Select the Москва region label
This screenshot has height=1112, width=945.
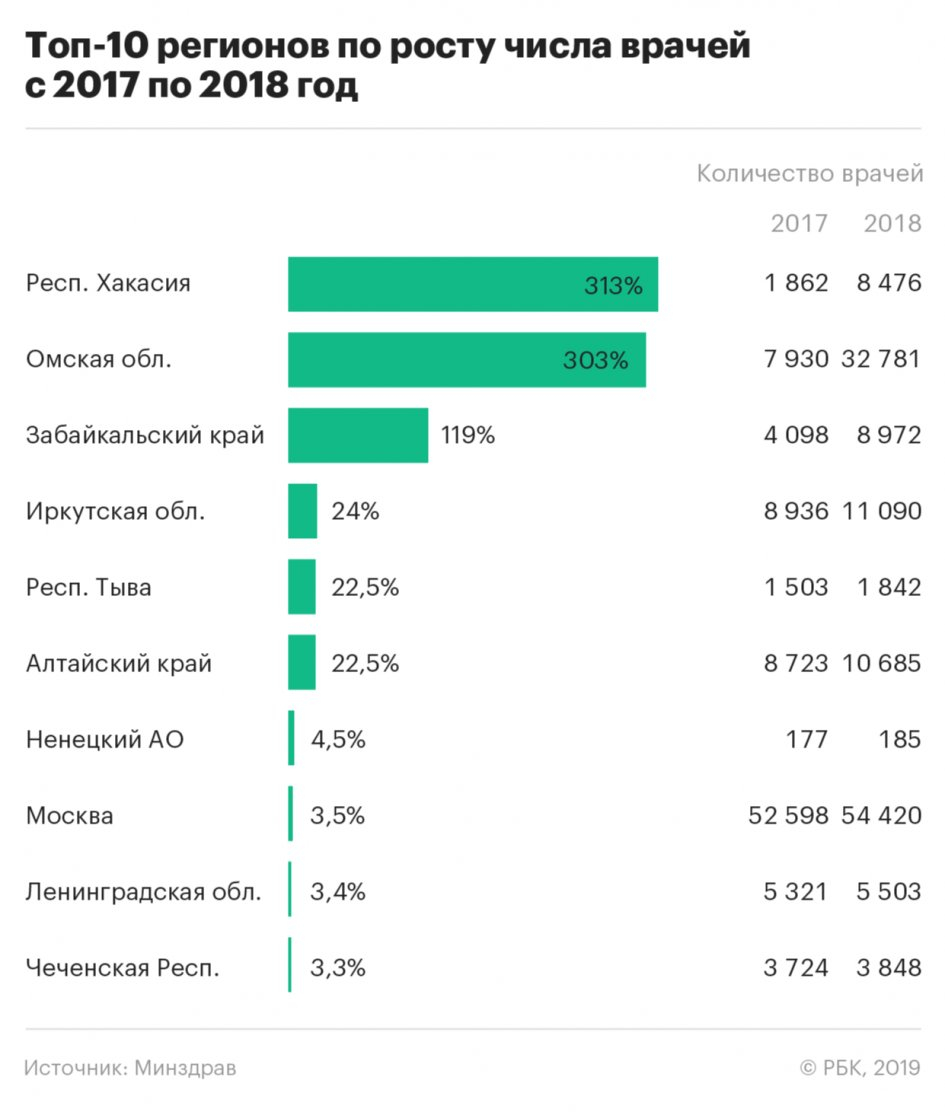[69, 816]
